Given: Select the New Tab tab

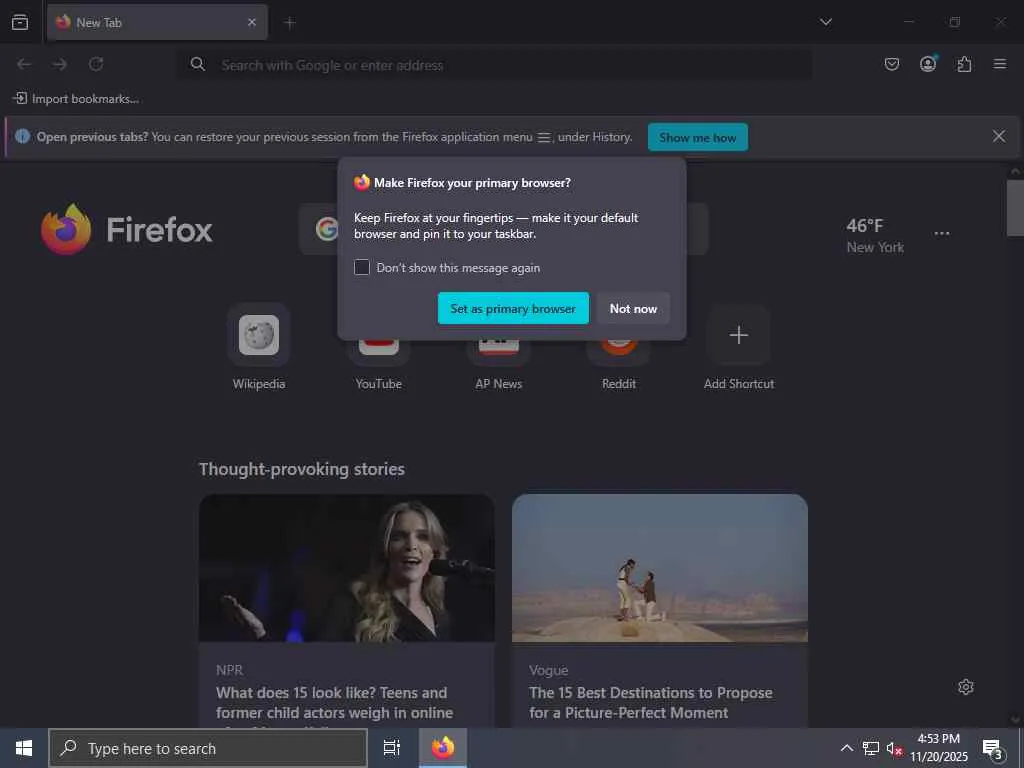Looking at the screenshot, I should [157, 22].
